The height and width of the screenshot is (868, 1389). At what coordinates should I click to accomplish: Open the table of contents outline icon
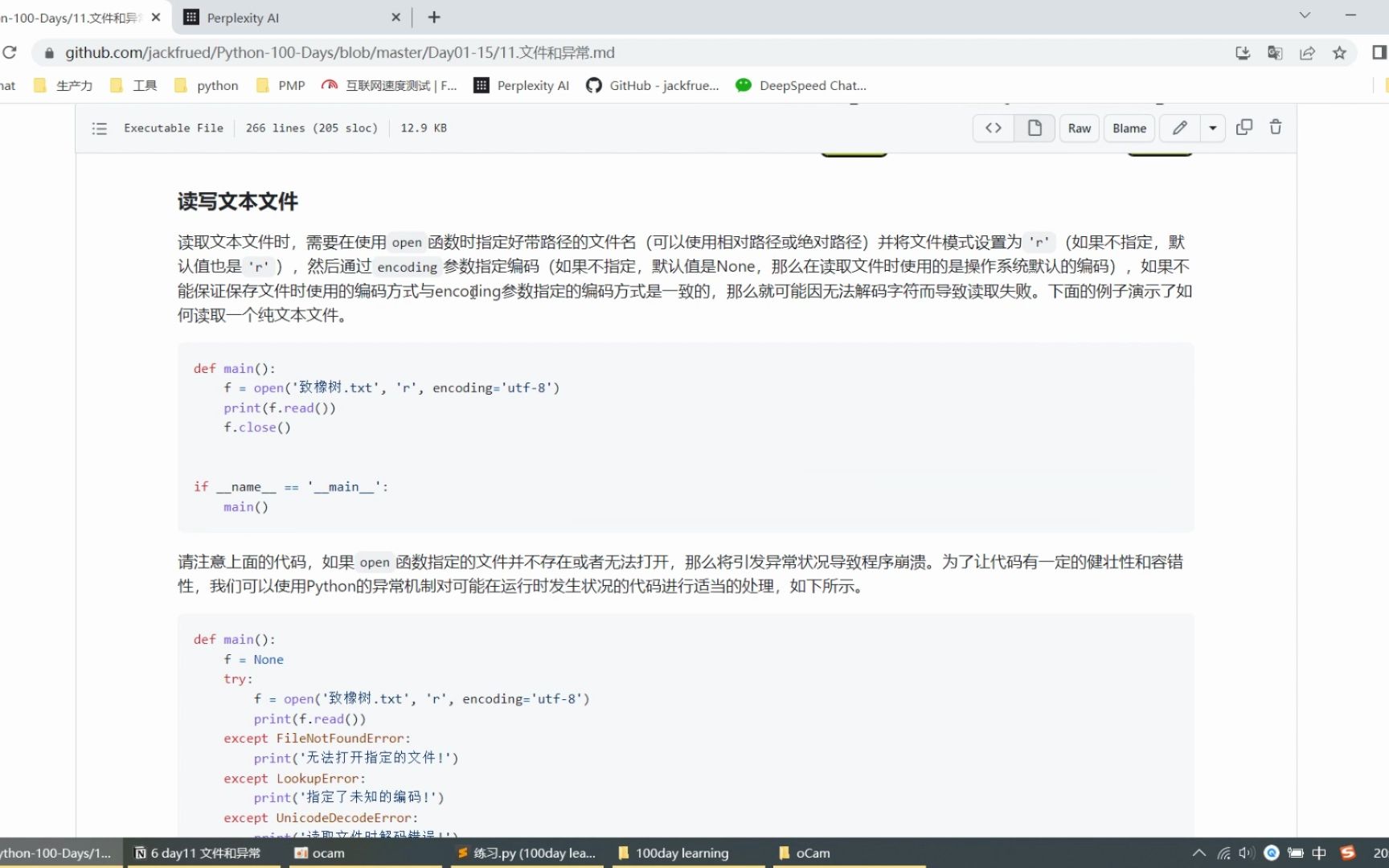click(x=99, y=128)
